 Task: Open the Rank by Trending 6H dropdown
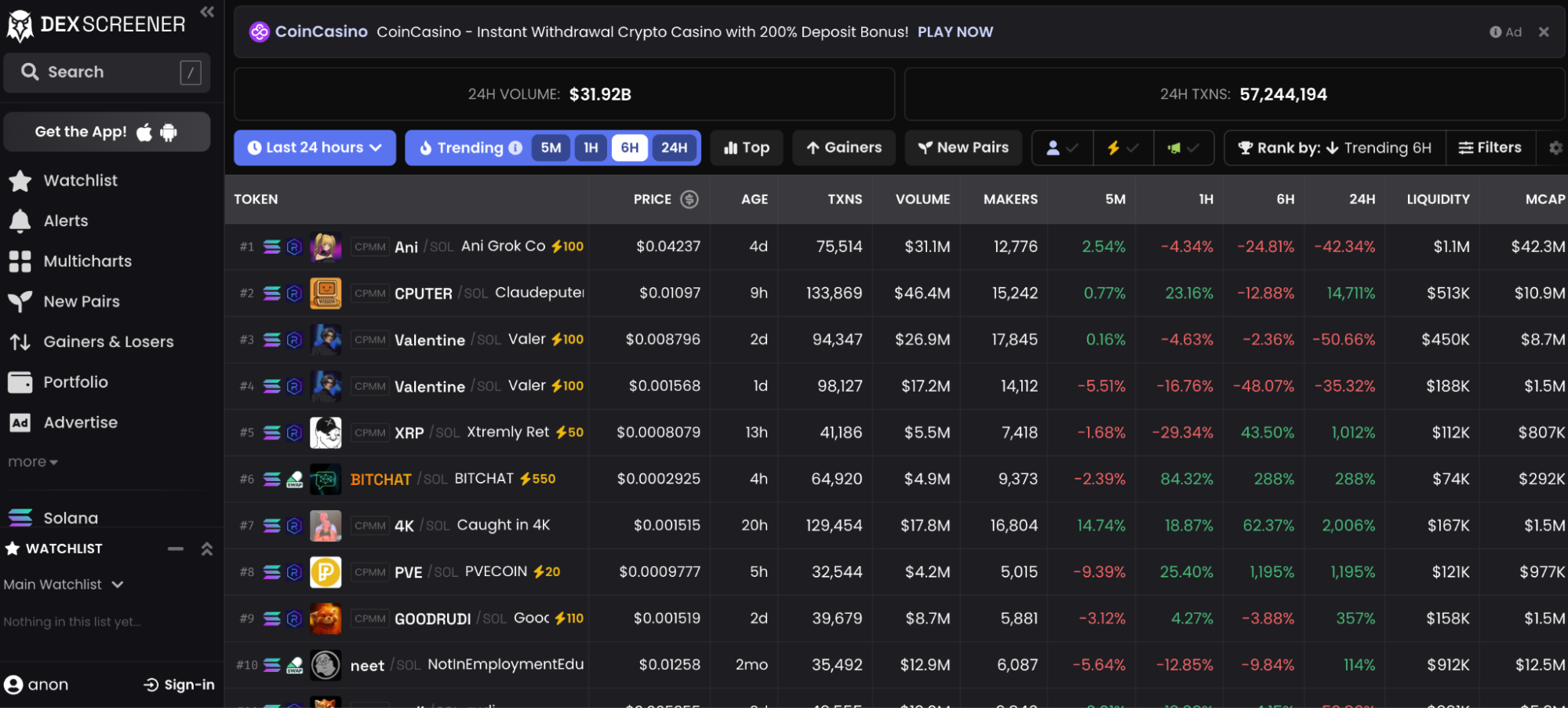(1335, 148)
